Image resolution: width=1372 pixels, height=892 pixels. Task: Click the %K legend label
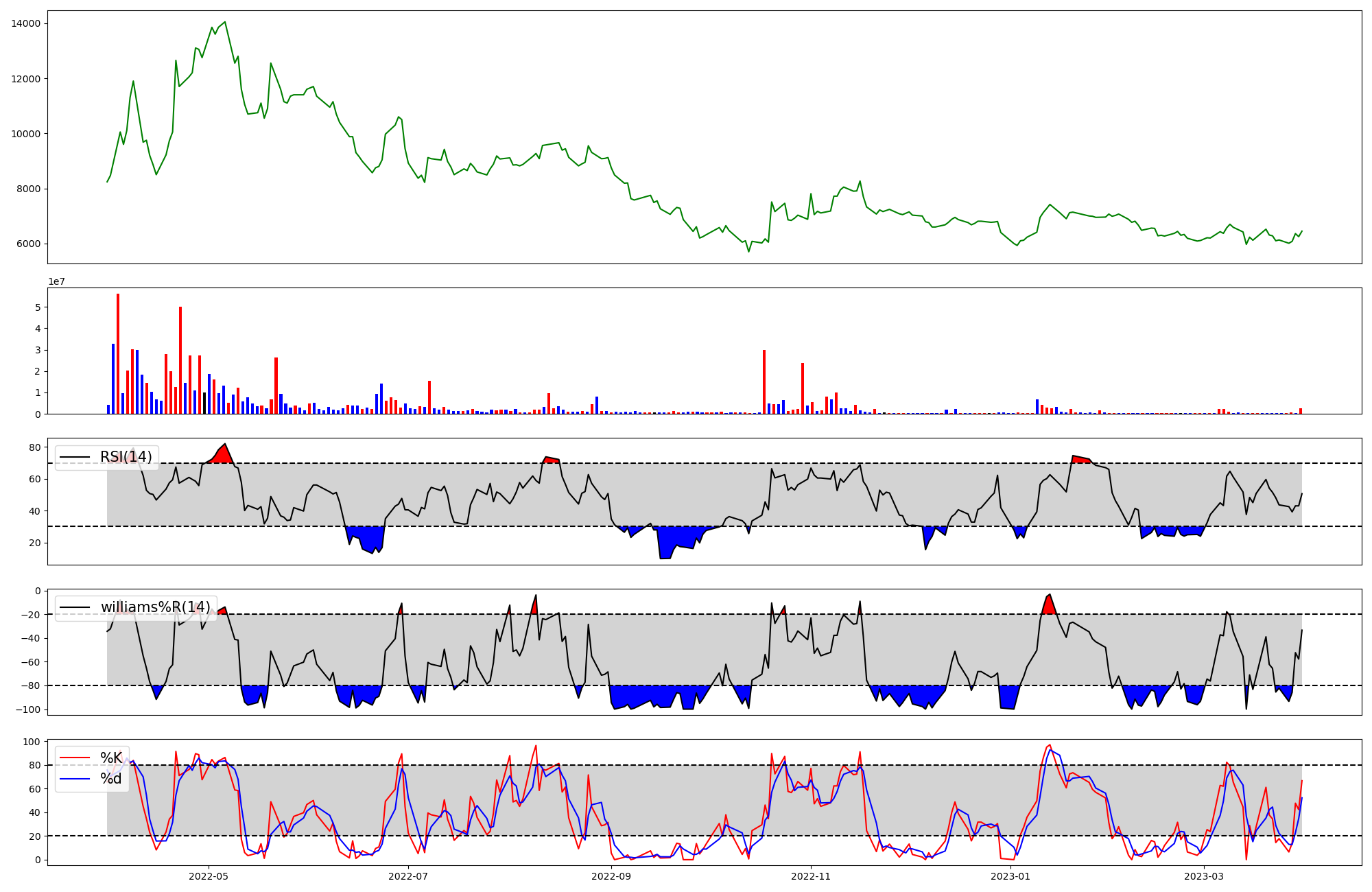111,758
